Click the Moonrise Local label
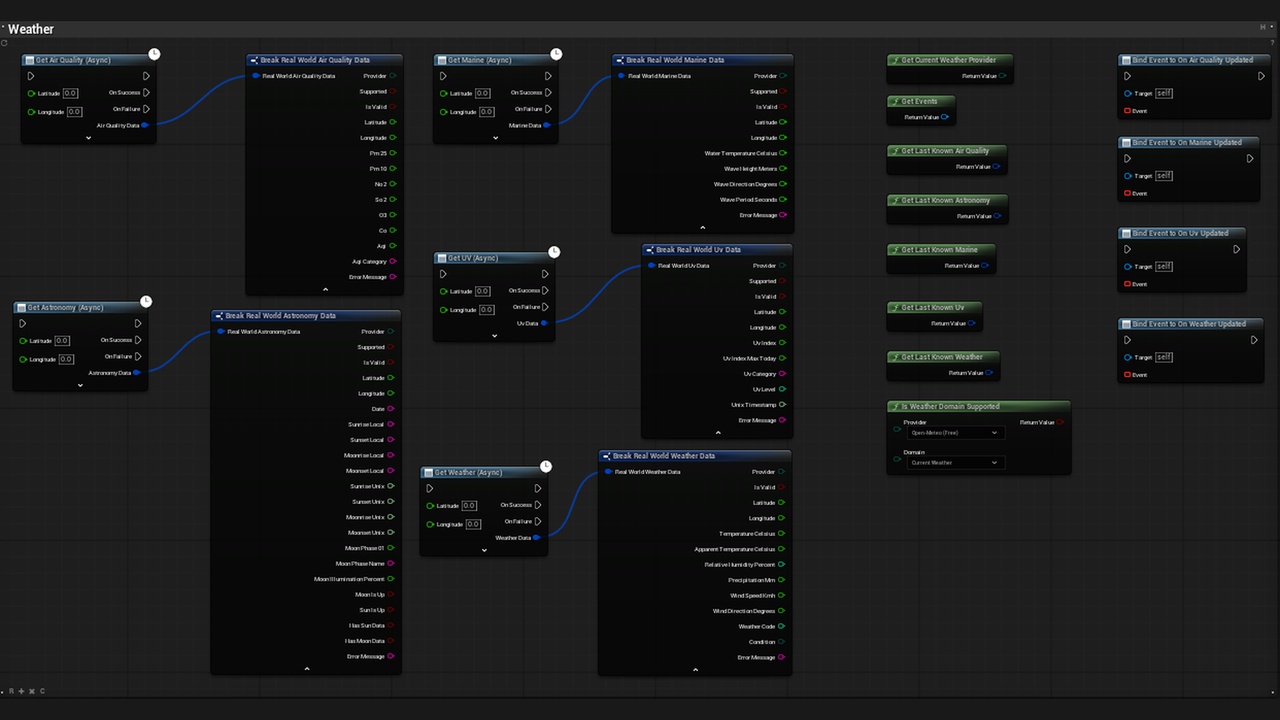This screenshot has width=1280, height=720. 364,455
